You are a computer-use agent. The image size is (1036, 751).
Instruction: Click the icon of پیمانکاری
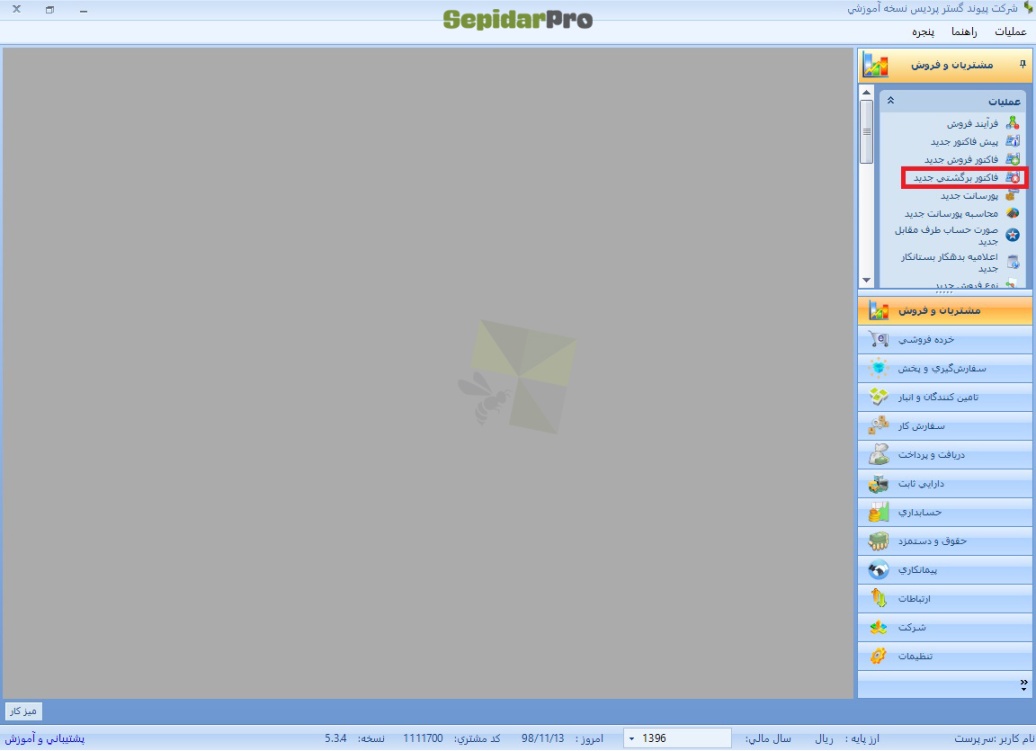tap(879, 569)
